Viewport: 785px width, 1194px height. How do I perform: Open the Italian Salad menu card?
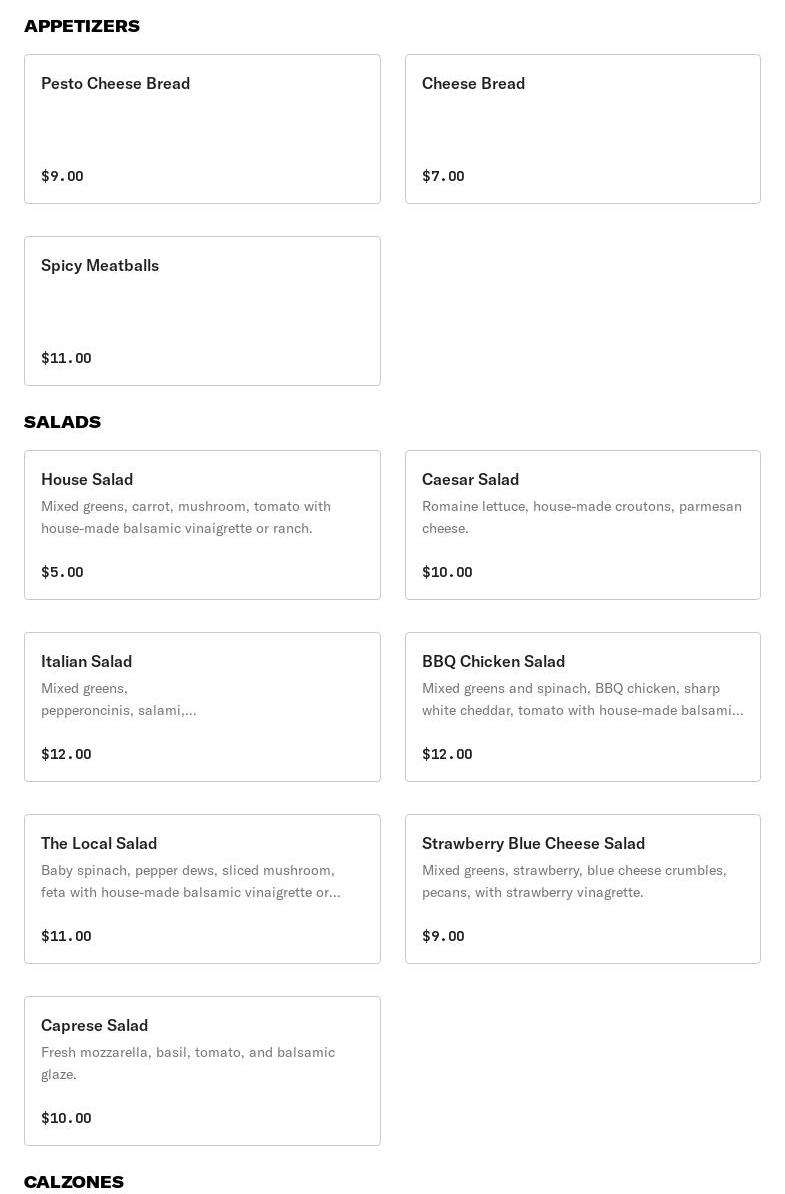[x=202, y=707]
